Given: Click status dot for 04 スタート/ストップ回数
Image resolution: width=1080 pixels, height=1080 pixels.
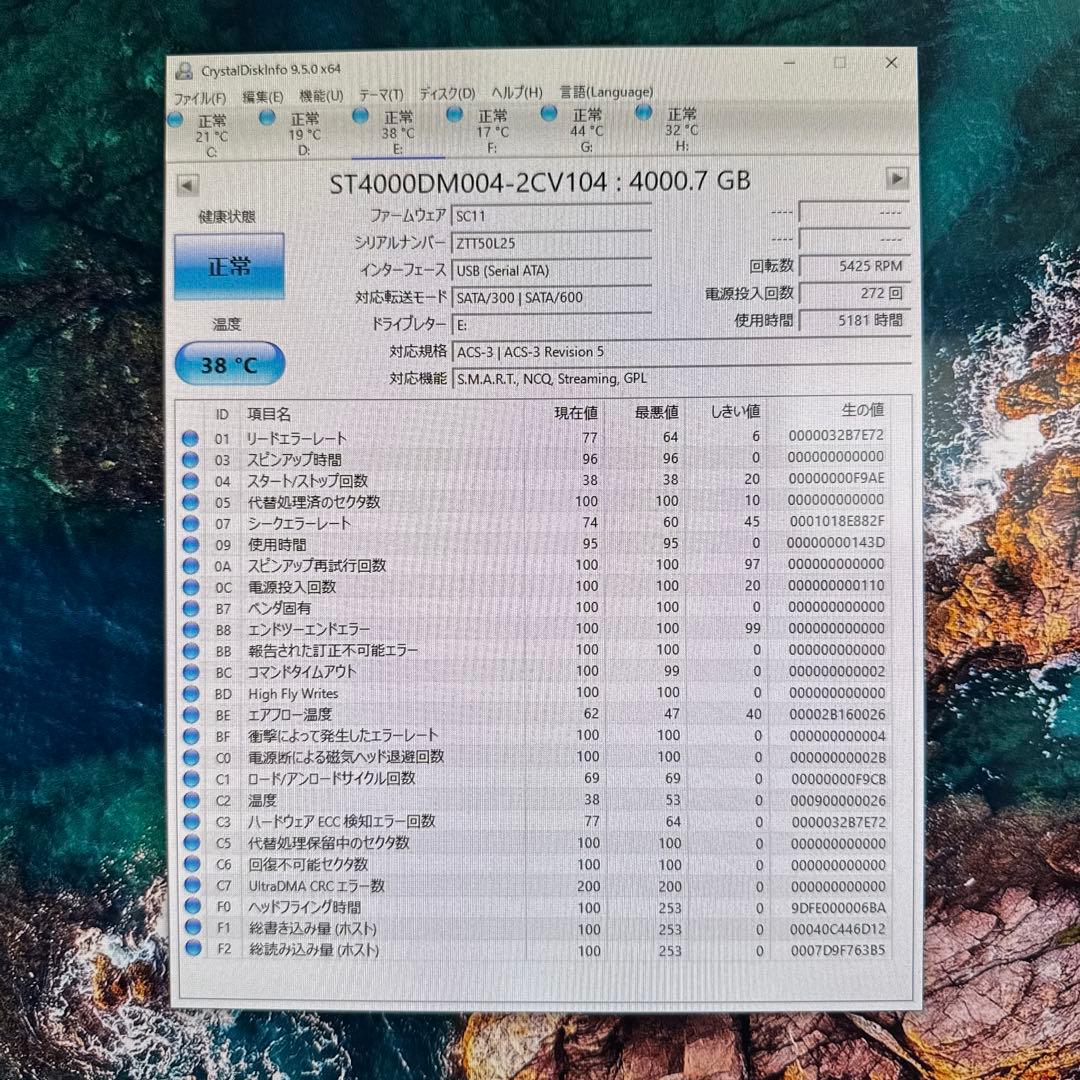Looking at the screenshot, I should [191, 481].
